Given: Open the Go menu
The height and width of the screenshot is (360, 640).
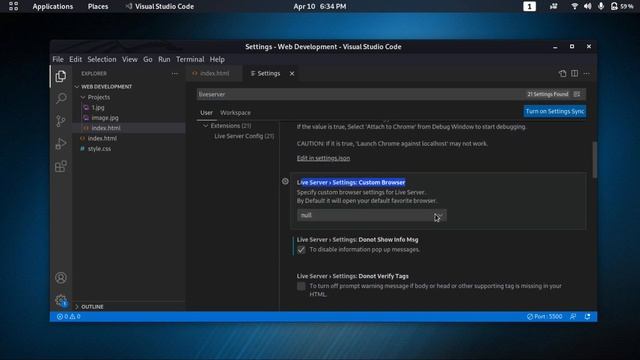Looking at the screenshot, I should pos(148,59).
